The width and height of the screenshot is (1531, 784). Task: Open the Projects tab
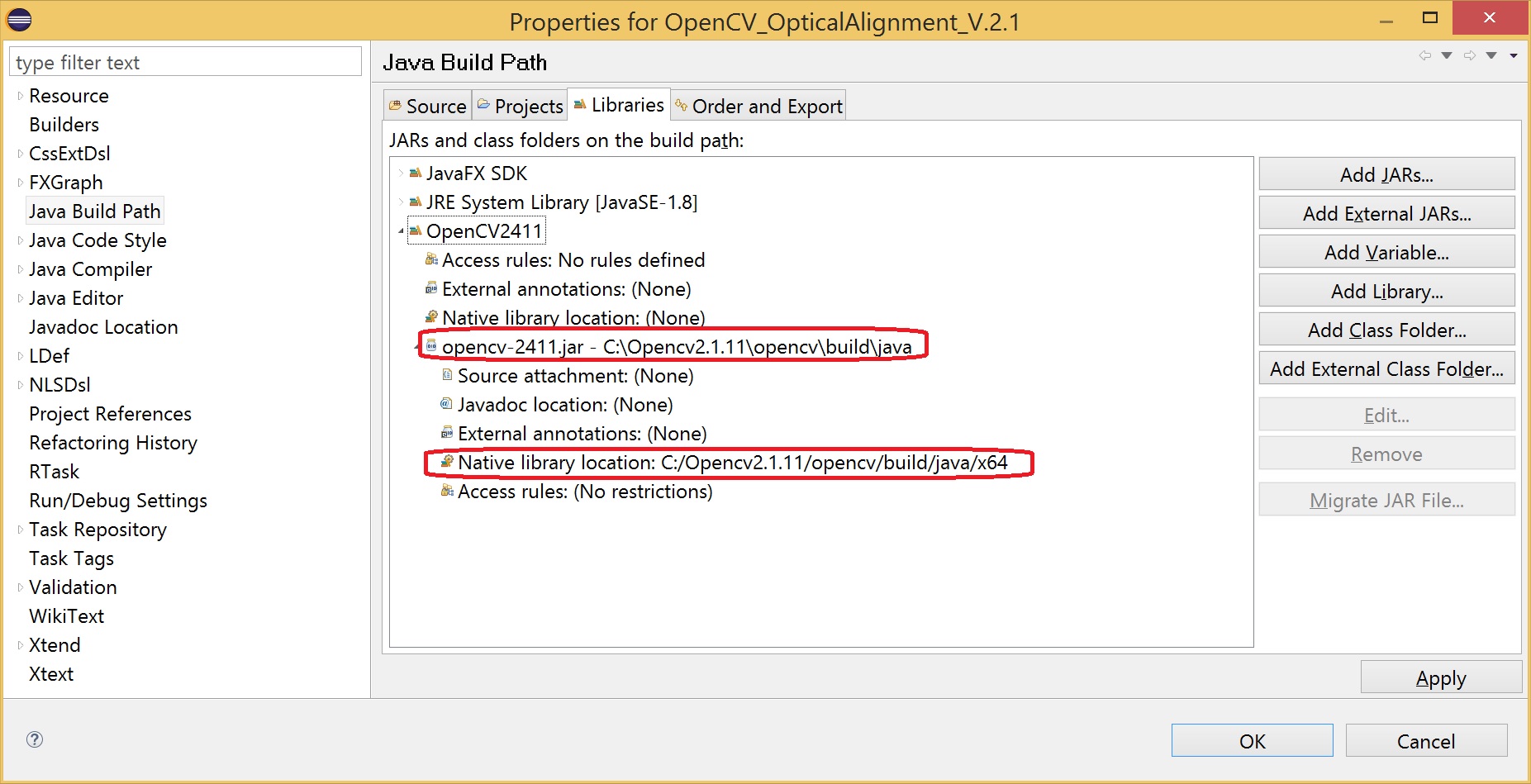click(x=519, y=105)
